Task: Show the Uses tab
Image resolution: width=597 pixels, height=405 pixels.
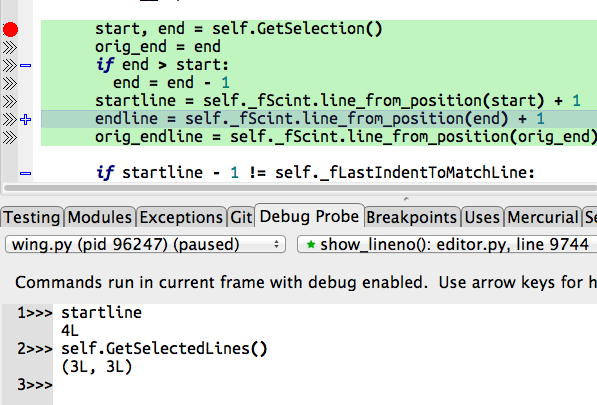Action: (x=482, y=217)
